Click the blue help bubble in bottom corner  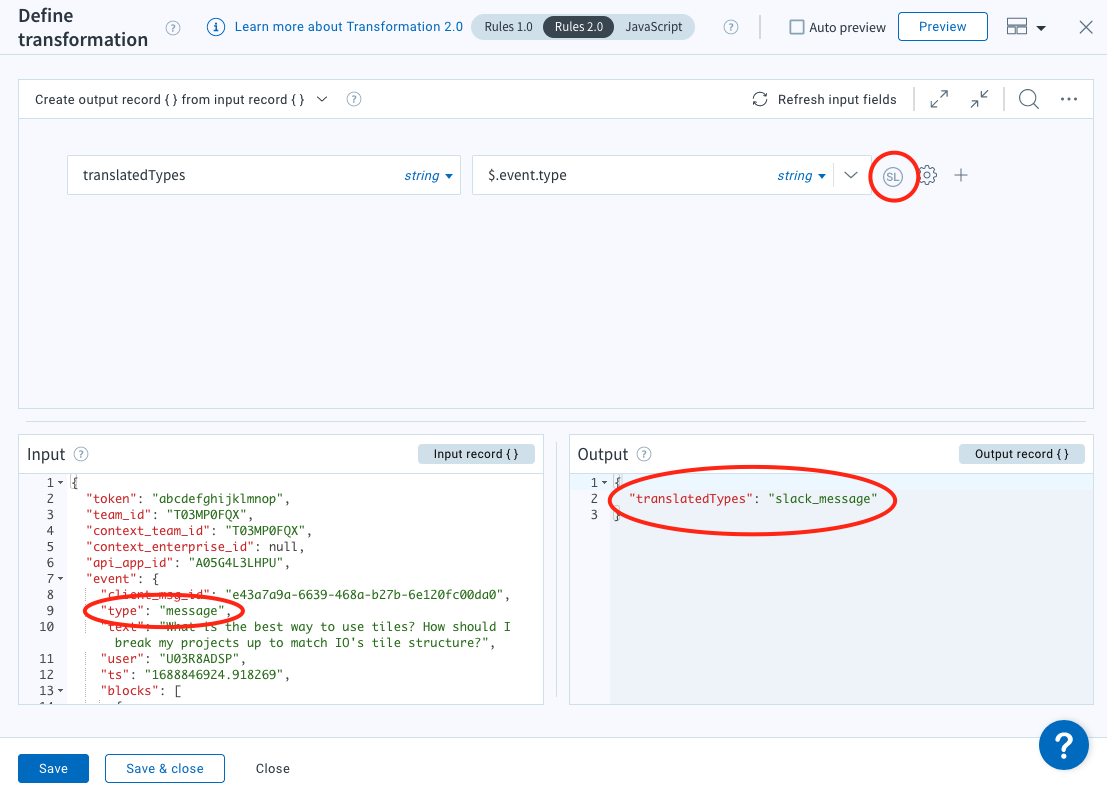point(1063,744)
